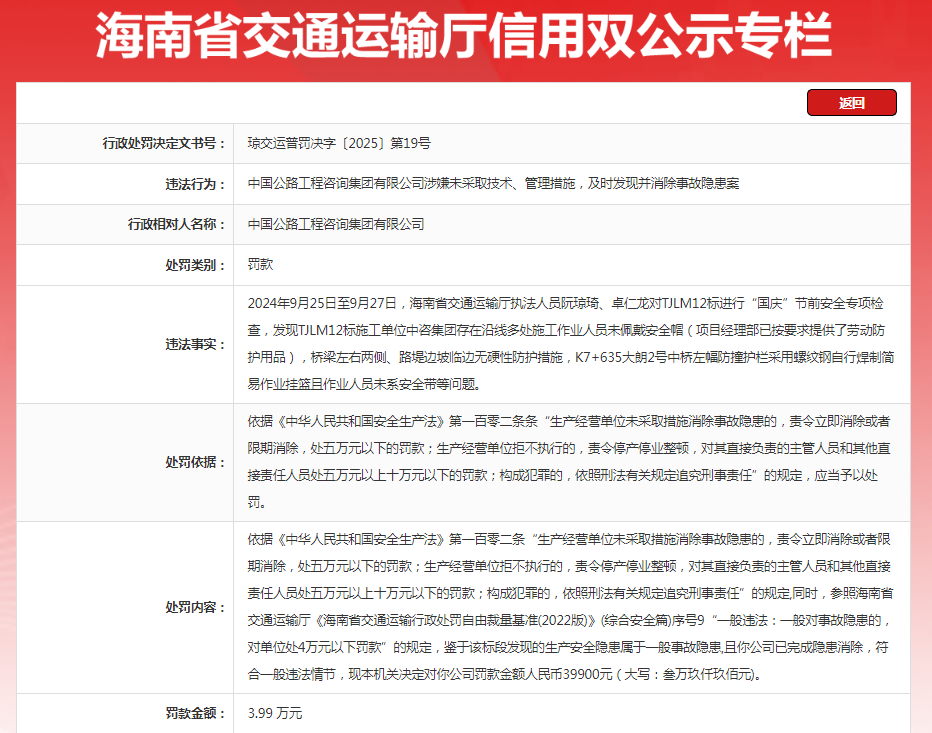Click the 处罚类别 row label

point(191,265)
